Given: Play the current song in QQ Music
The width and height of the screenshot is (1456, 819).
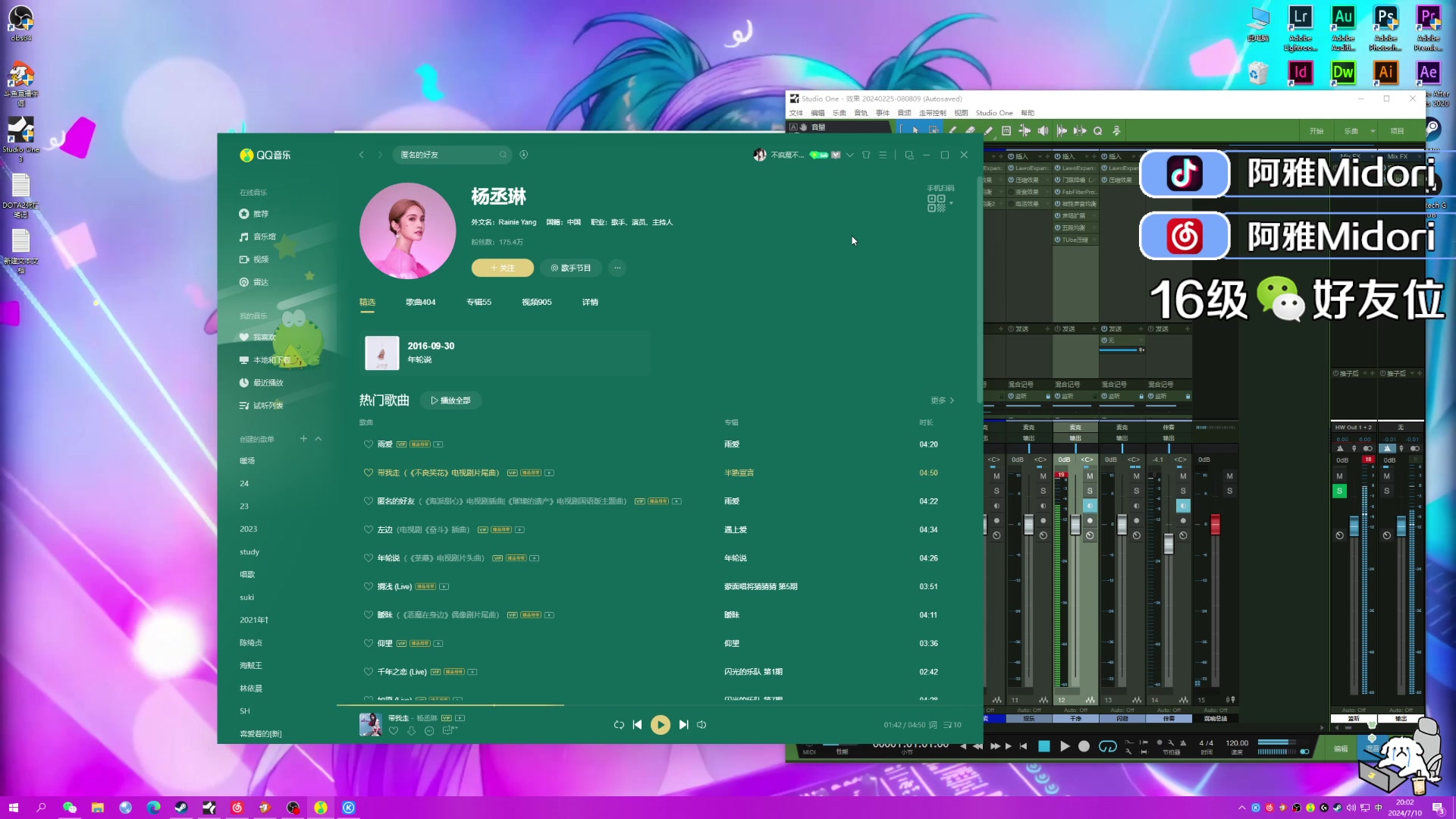Looking at the screenshot, I should click(x=661, y=724).
